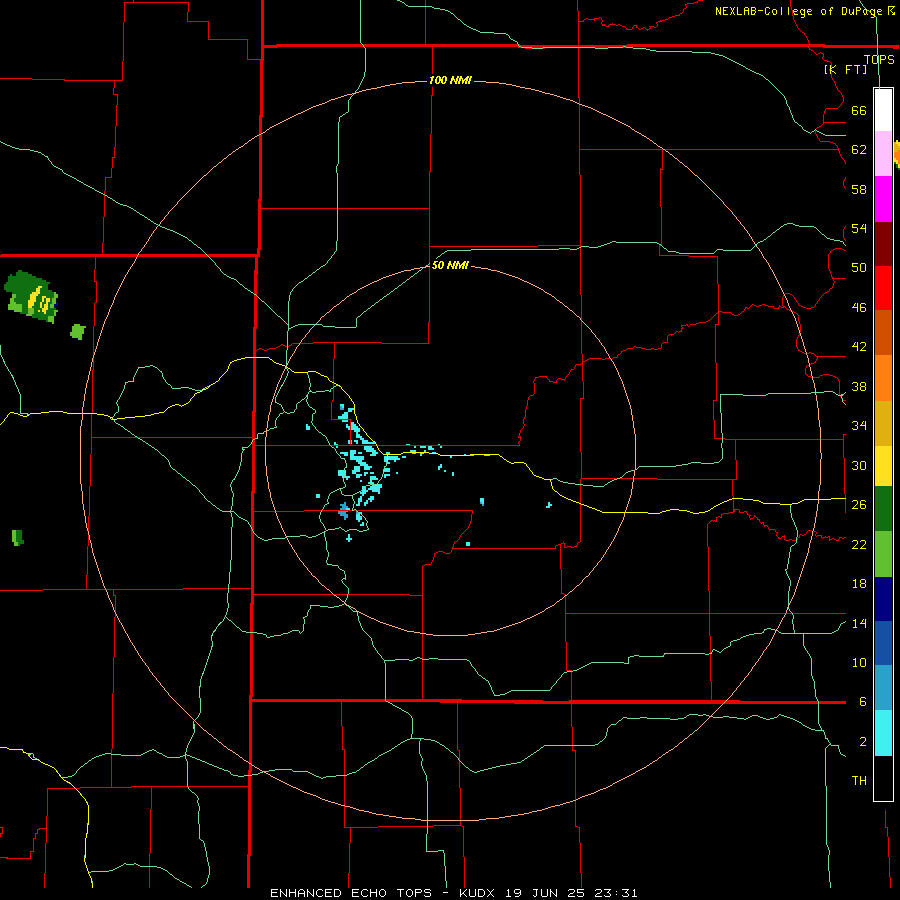Click the '2' legend value
Viewport: 900px width, 900px height.
click(x=863, y=742)
